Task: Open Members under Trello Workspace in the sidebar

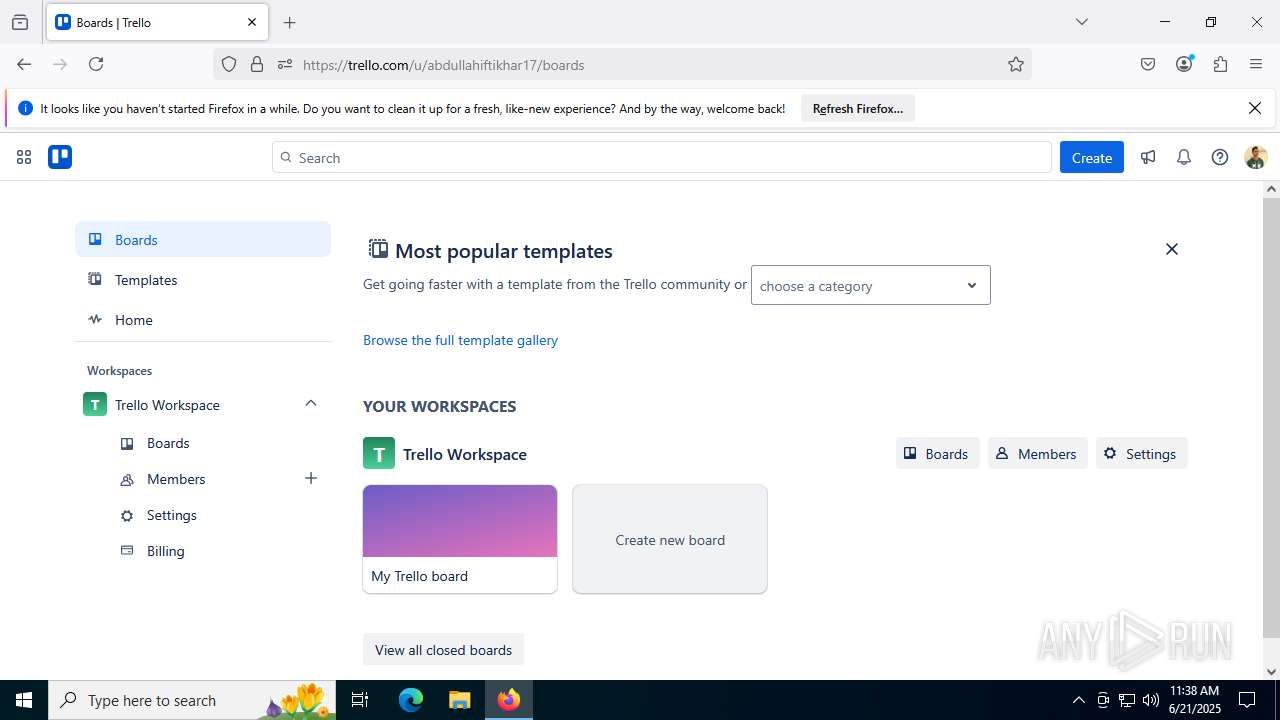Action: click(x=176, y=479)
